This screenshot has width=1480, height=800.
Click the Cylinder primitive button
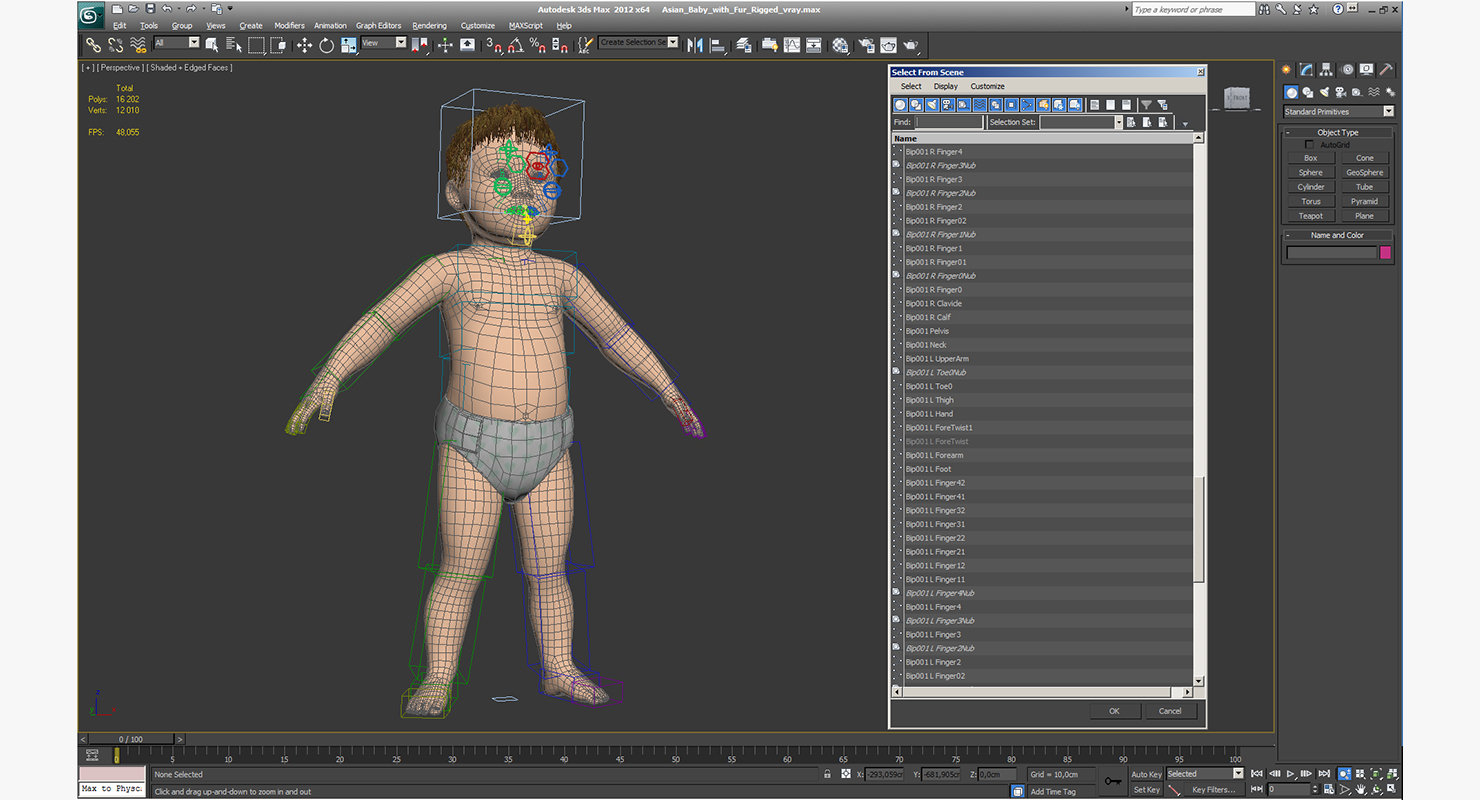(1310, 187)
